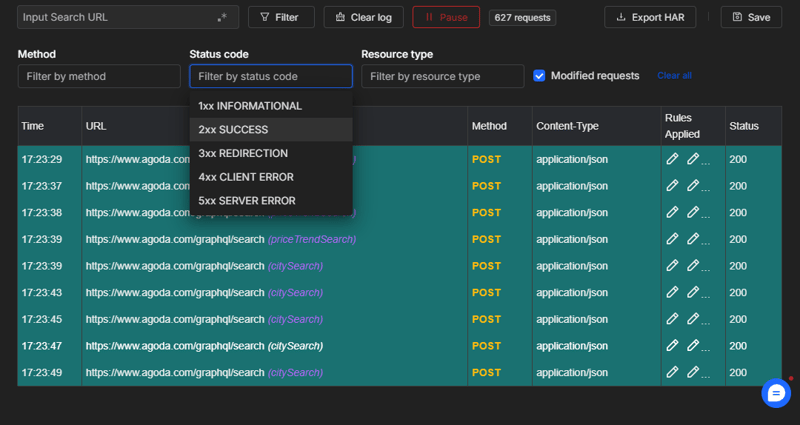This screenshot has height=425, width=800.
Task: Click the Clear all filters link
Action: (x=674, y=76)
